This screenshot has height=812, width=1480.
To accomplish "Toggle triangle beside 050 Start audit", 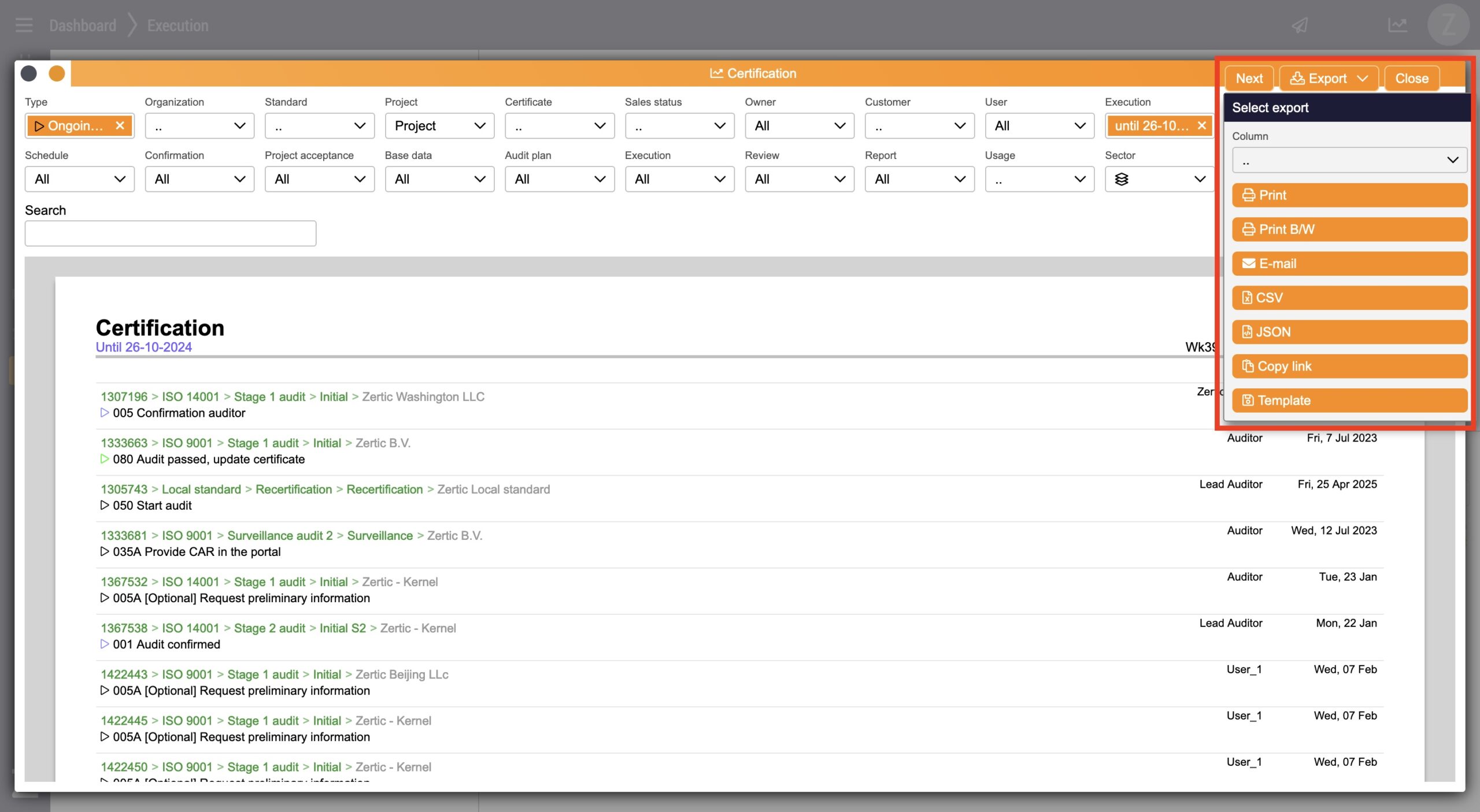I will (x=105, y=505).
